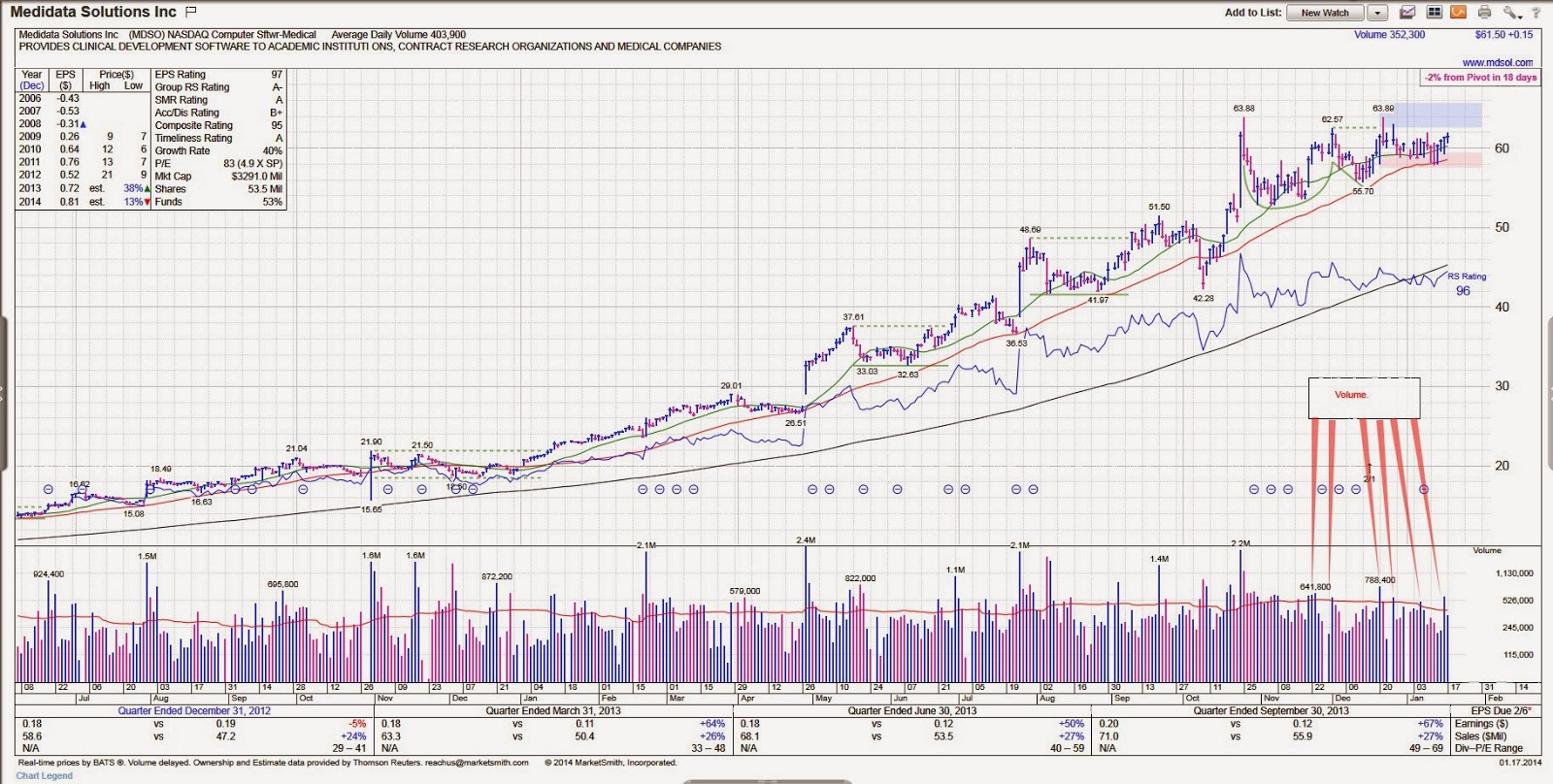Click the 63.88 price high label
The height and width of the screenshot is (784, 1553).
coord(1244,108)
